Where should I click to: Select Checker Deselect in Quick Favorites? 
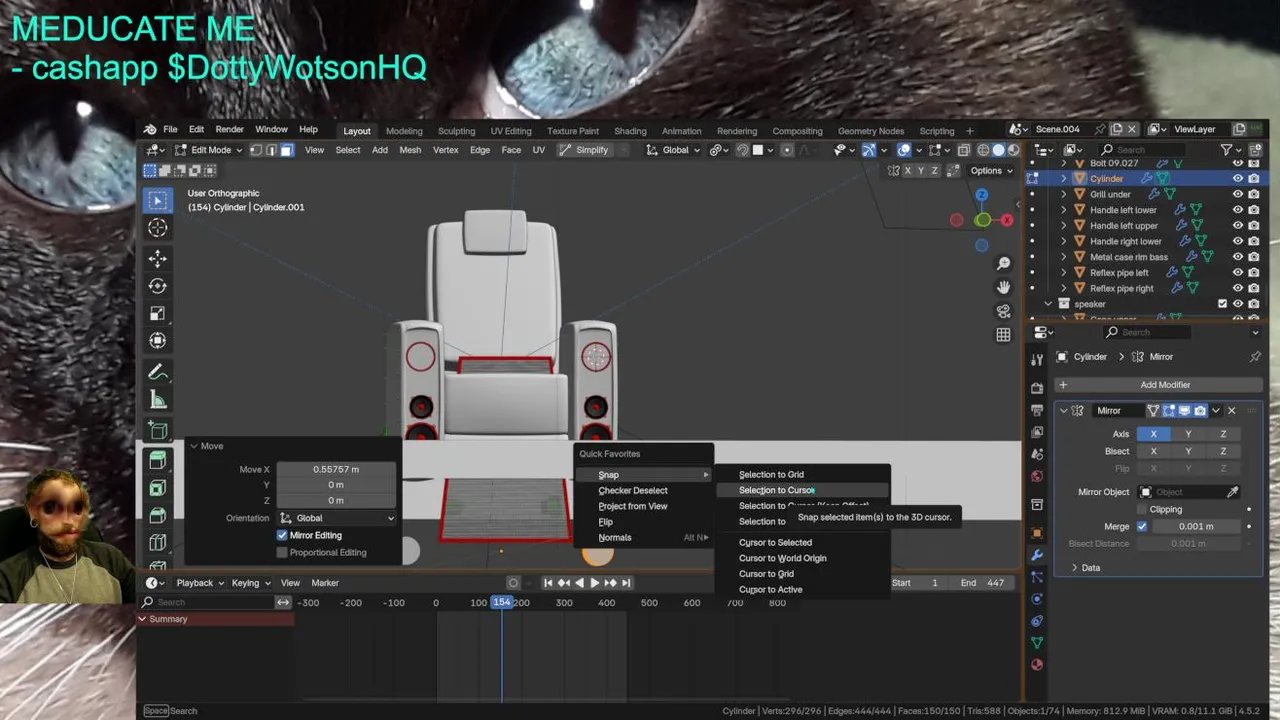pyautogui.click(x=645, y=490)
